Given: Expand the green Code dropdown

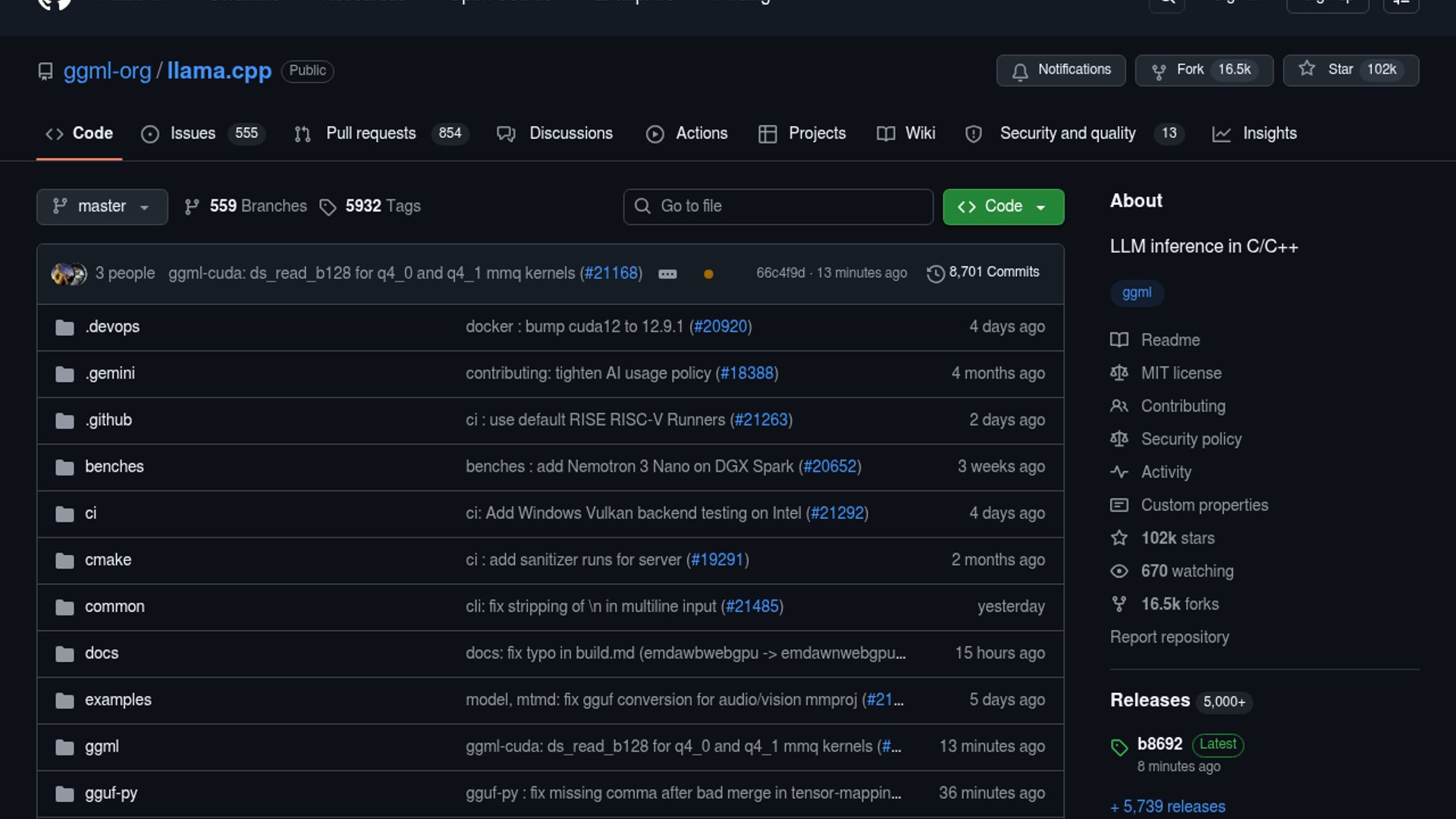Looking at the screenshot, I should point(1003,206).
